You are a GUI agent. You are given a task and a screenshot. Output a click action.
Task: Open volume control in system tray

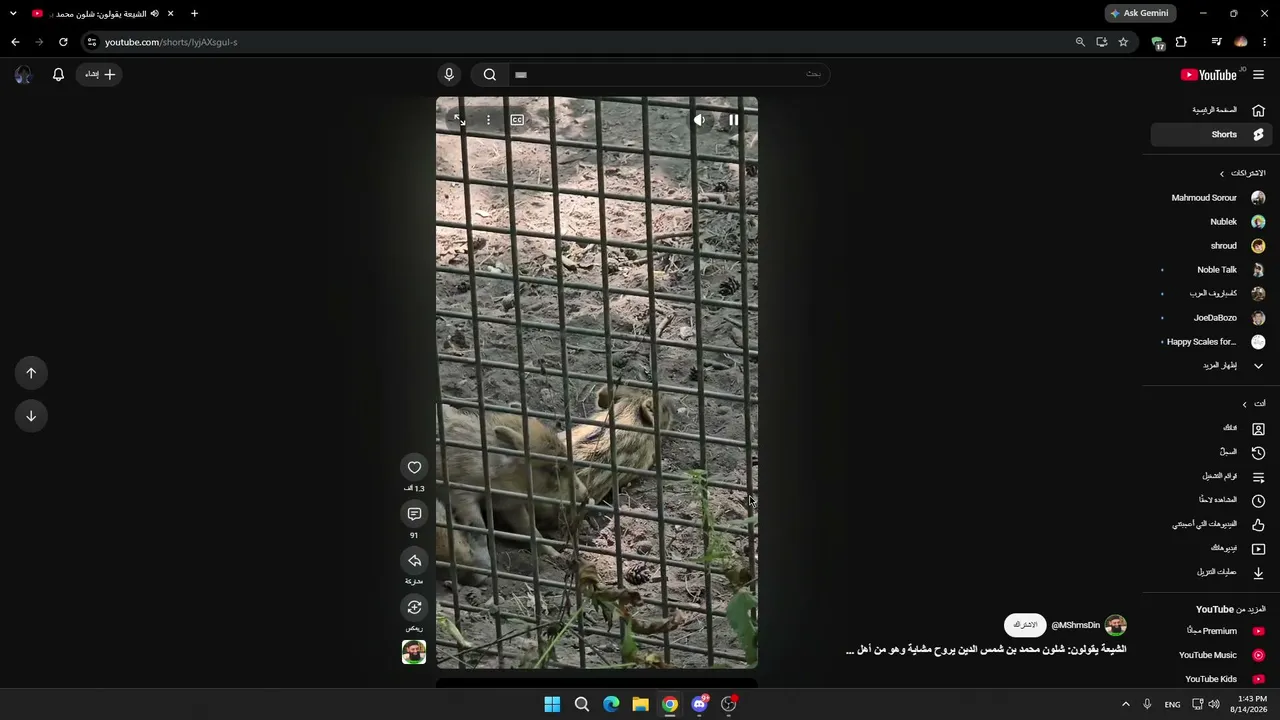click(x=1214, y=704)
